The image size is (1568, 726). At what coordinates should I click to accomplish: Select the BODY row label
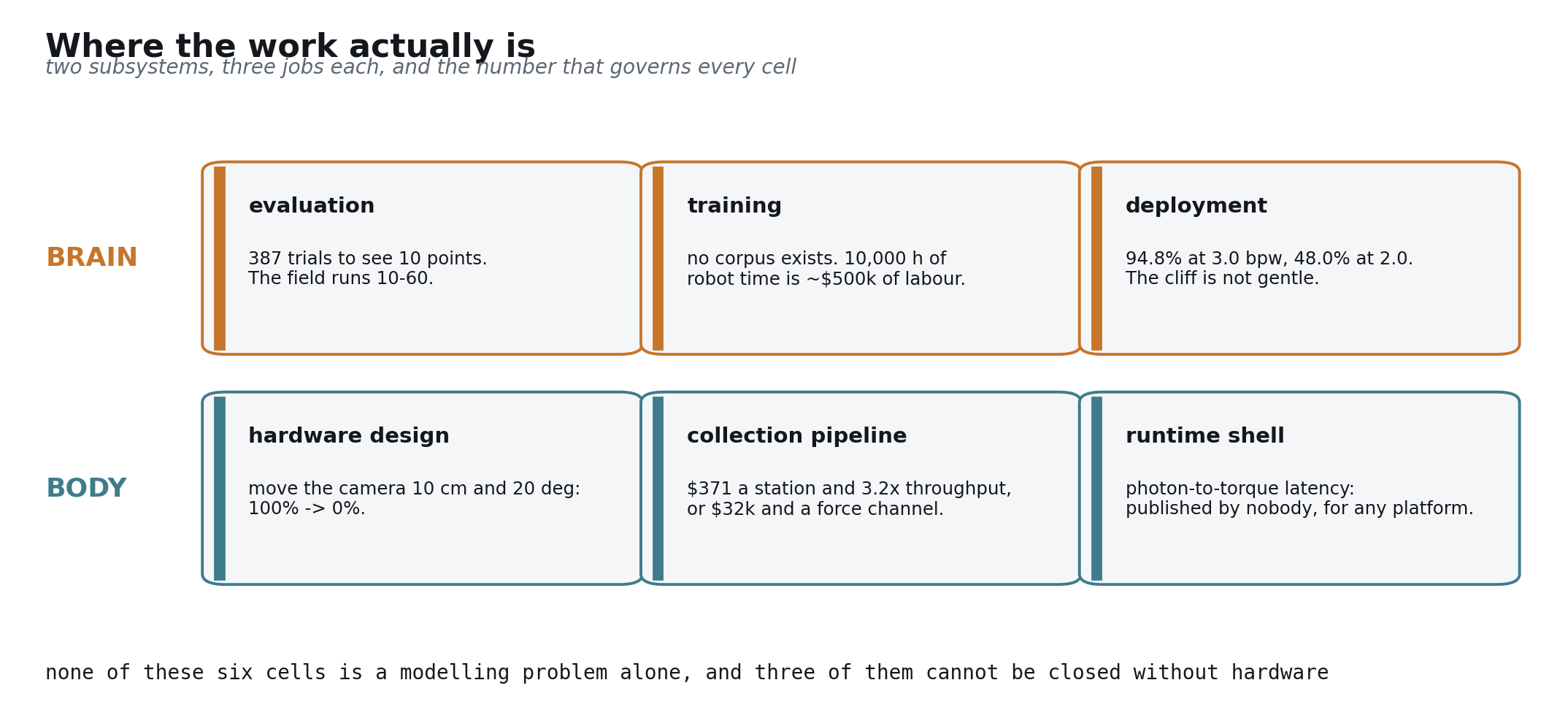[86, 489]
